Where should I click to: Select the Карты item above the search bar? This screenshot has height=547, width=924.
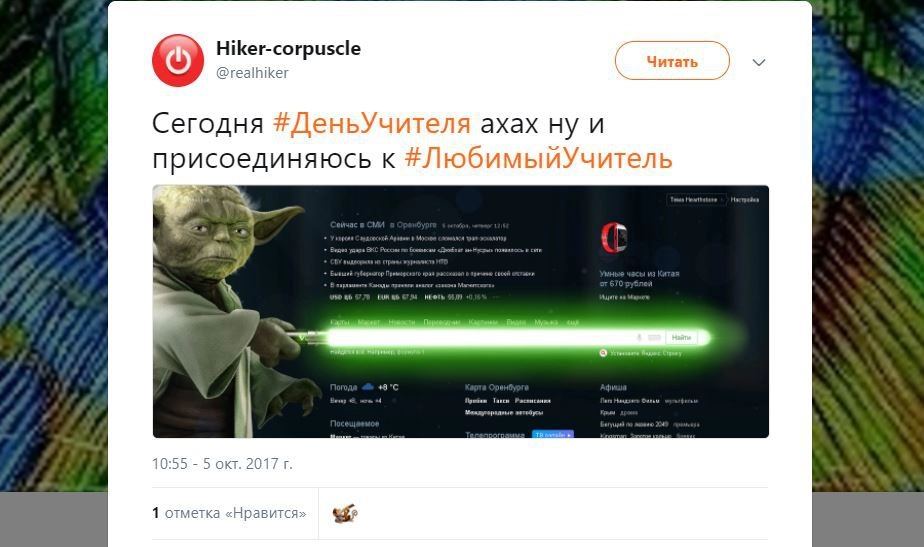pyautogui.click(x=339, y=322)
